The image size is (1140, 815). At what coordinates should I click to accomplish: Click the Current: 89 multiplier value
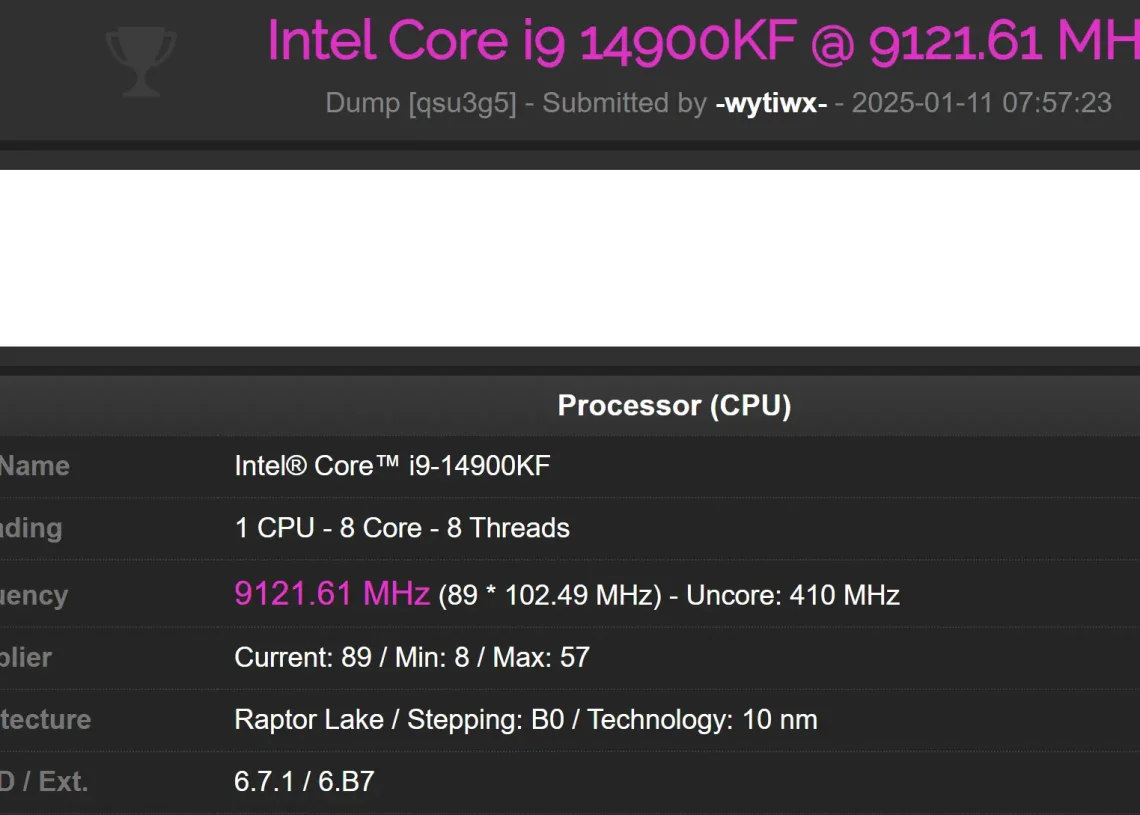pyautogui.click(x=303, y=657)
